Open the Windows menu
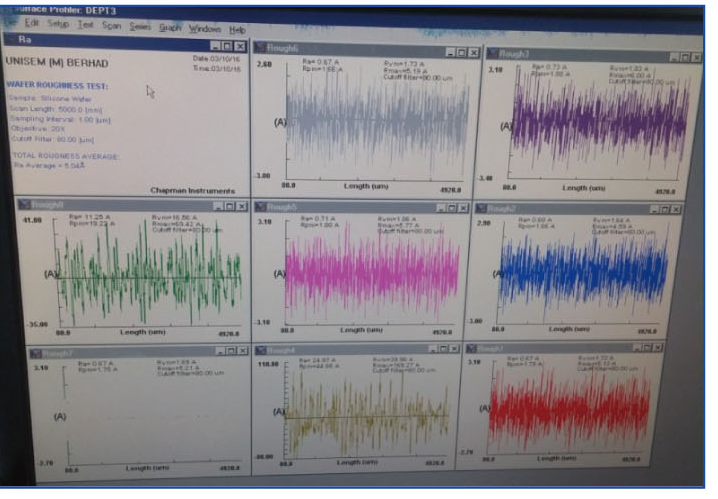 pos(205,29)
